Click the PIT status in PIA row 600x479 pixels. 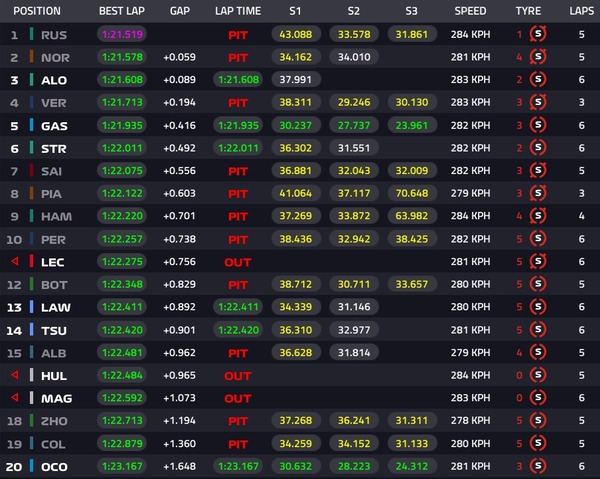tap(238, 194)
